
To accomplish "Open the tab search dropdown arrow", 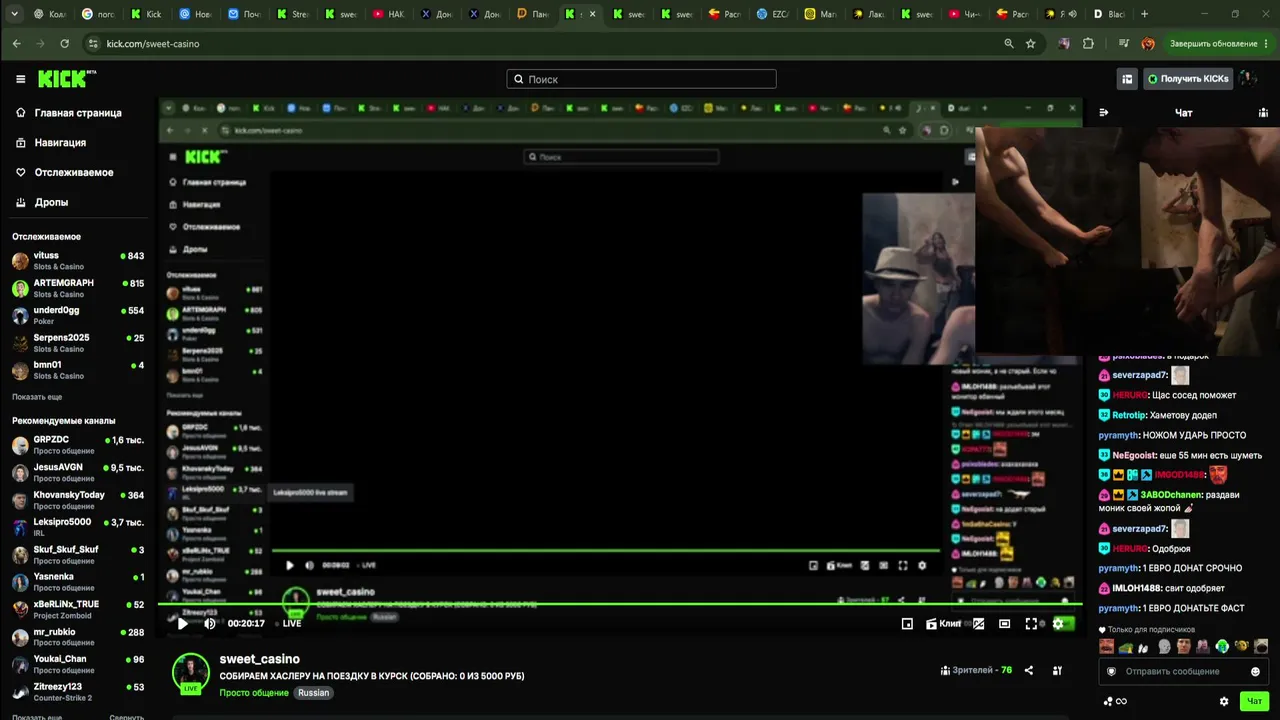I will tap(14, 14).
